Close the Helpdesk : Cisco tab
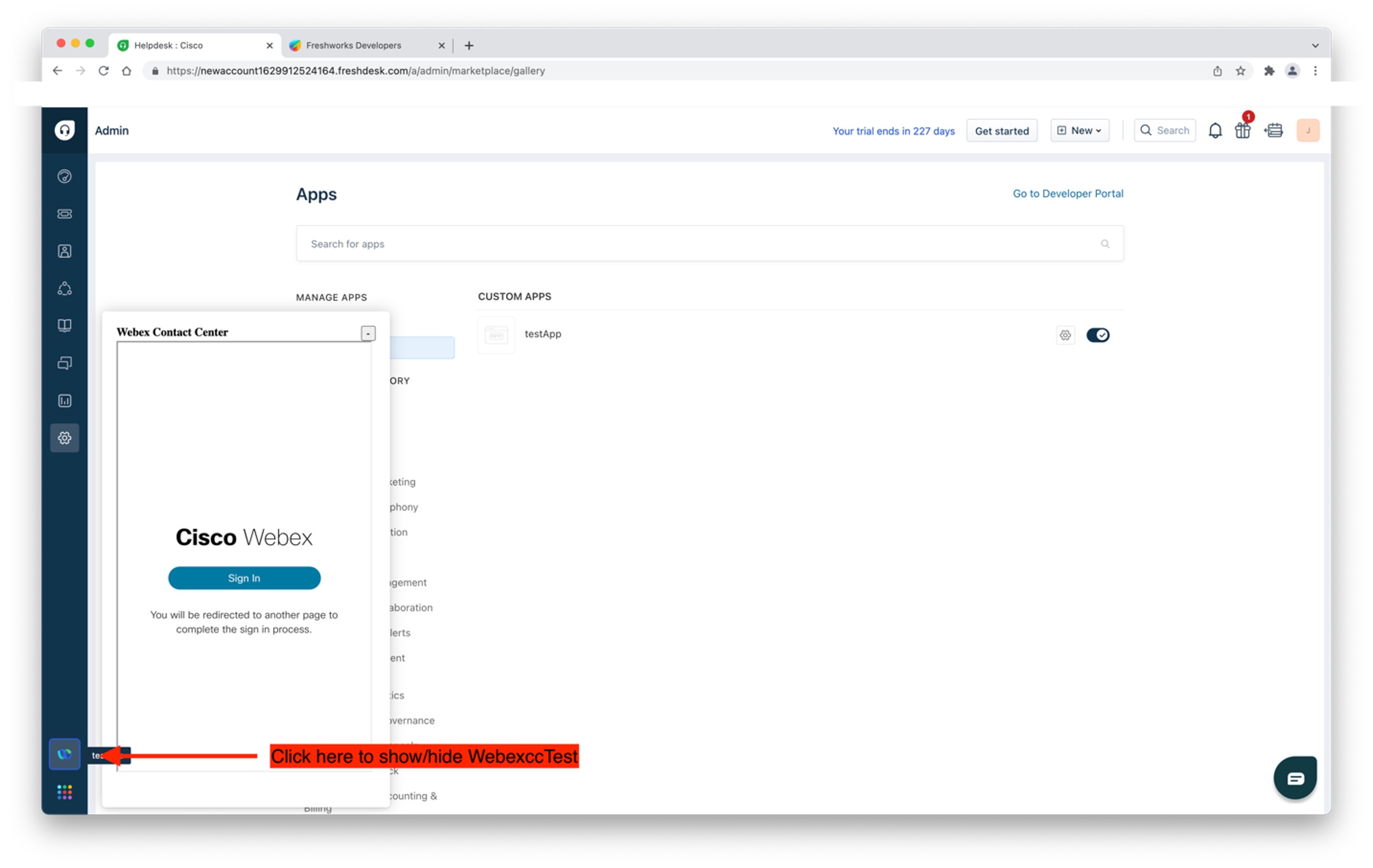1373x868 pixels. (x=269, y=46)
